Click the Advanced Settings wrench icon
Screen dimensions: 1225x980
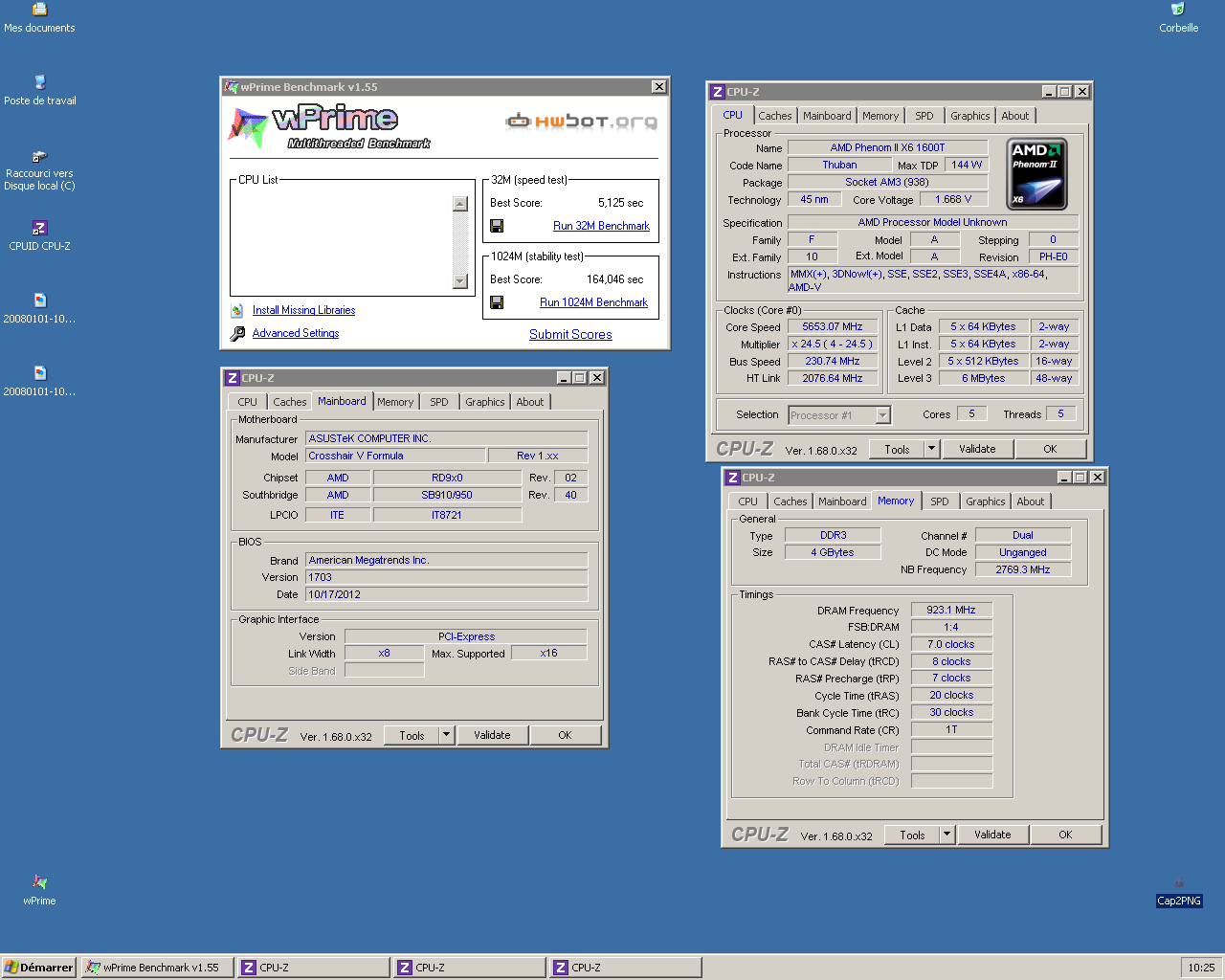(237, 333)
